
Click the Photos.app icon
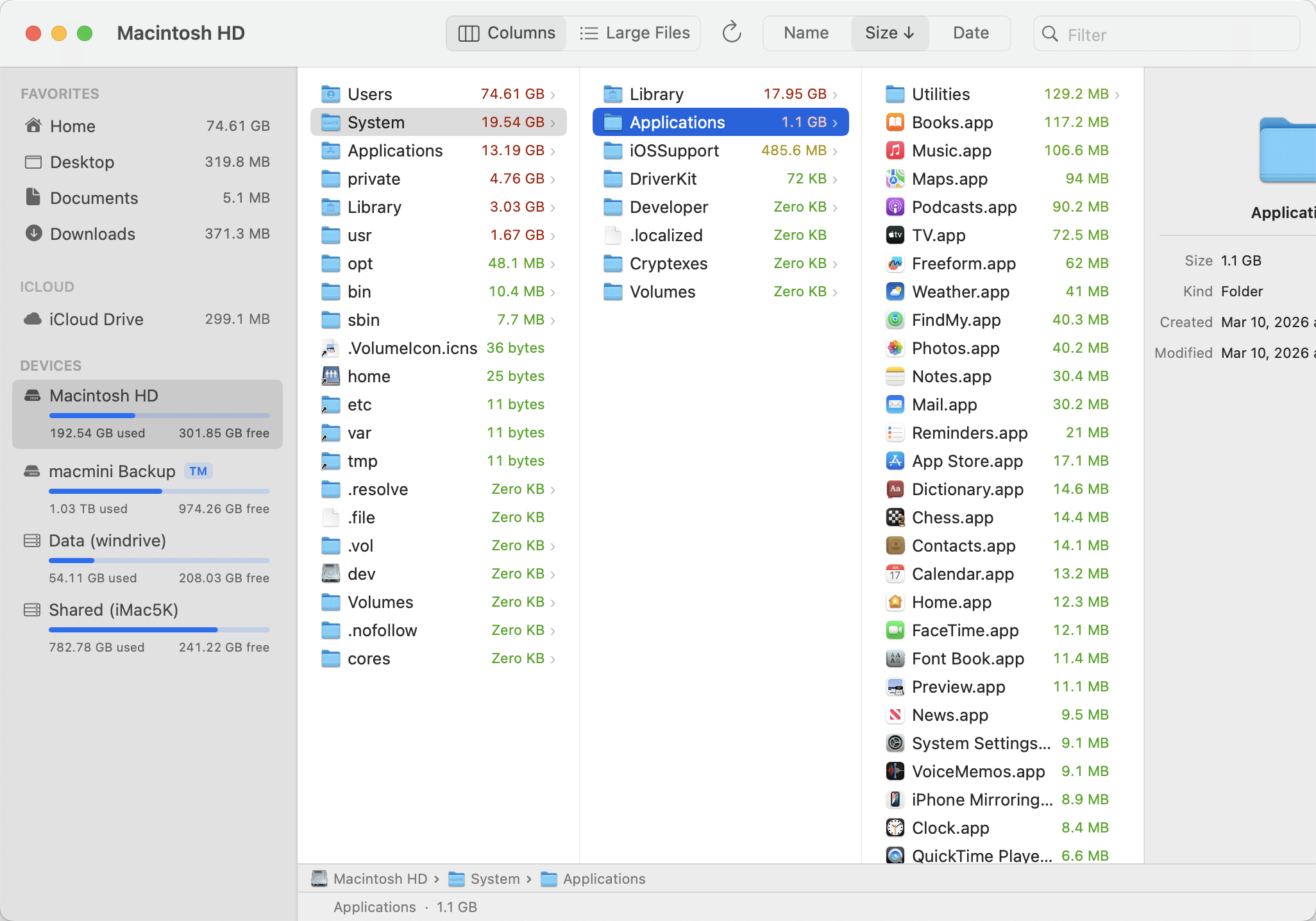point(895,348)
